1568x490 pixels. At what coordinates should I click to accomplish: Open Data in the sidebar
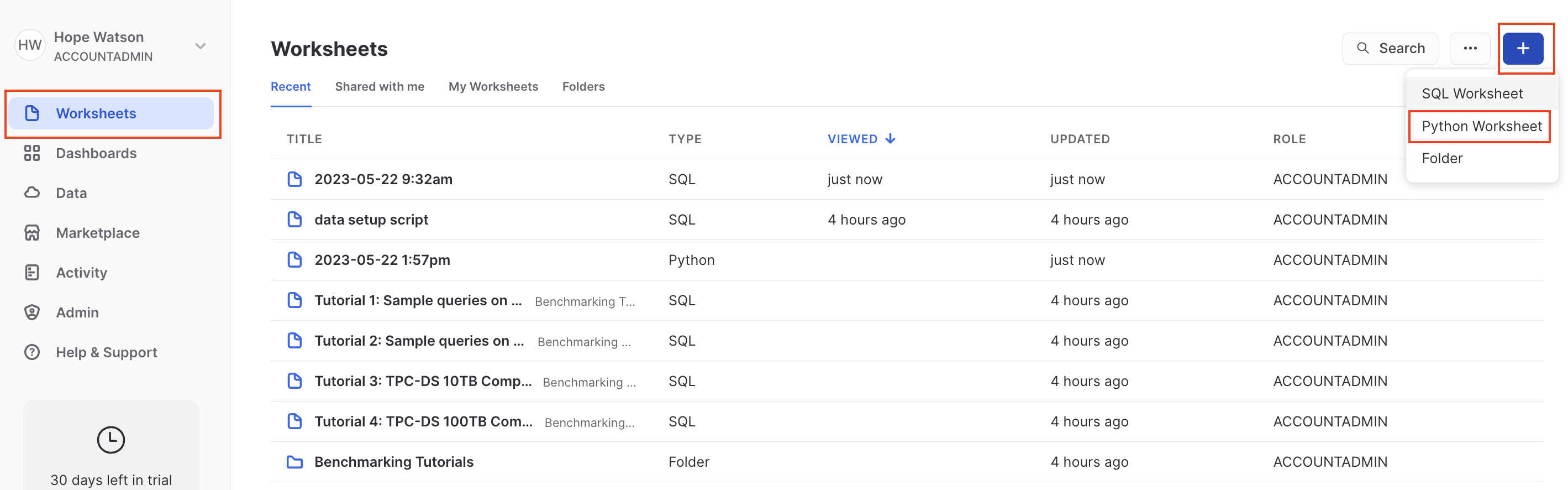coord(112,192)
